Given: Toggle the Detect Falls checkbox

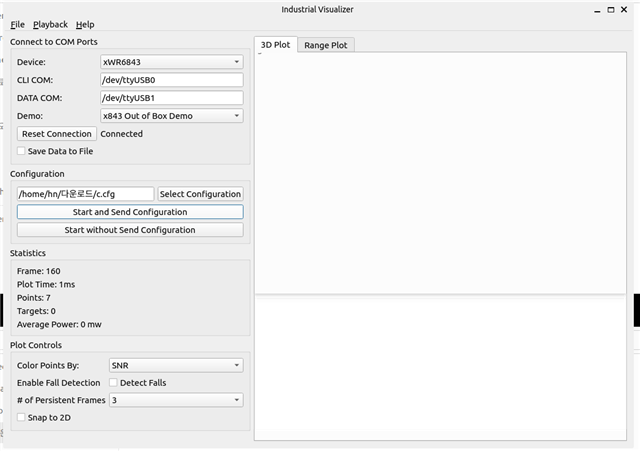Looking at the screenshot, I should pyautogui.click(x=113, y=383).
